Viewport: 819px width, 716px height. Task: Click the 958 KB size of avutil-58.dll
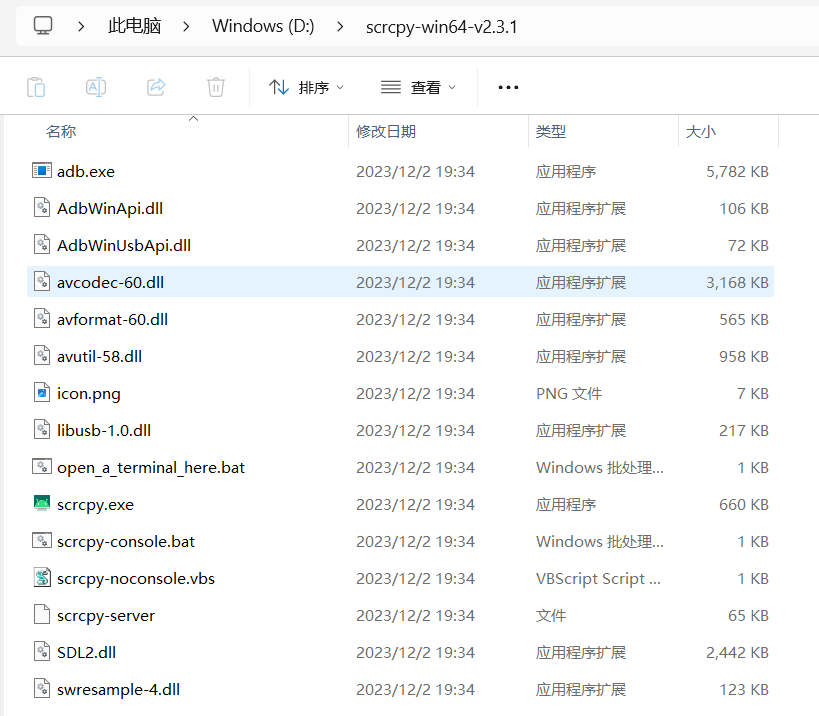(744, 357)
